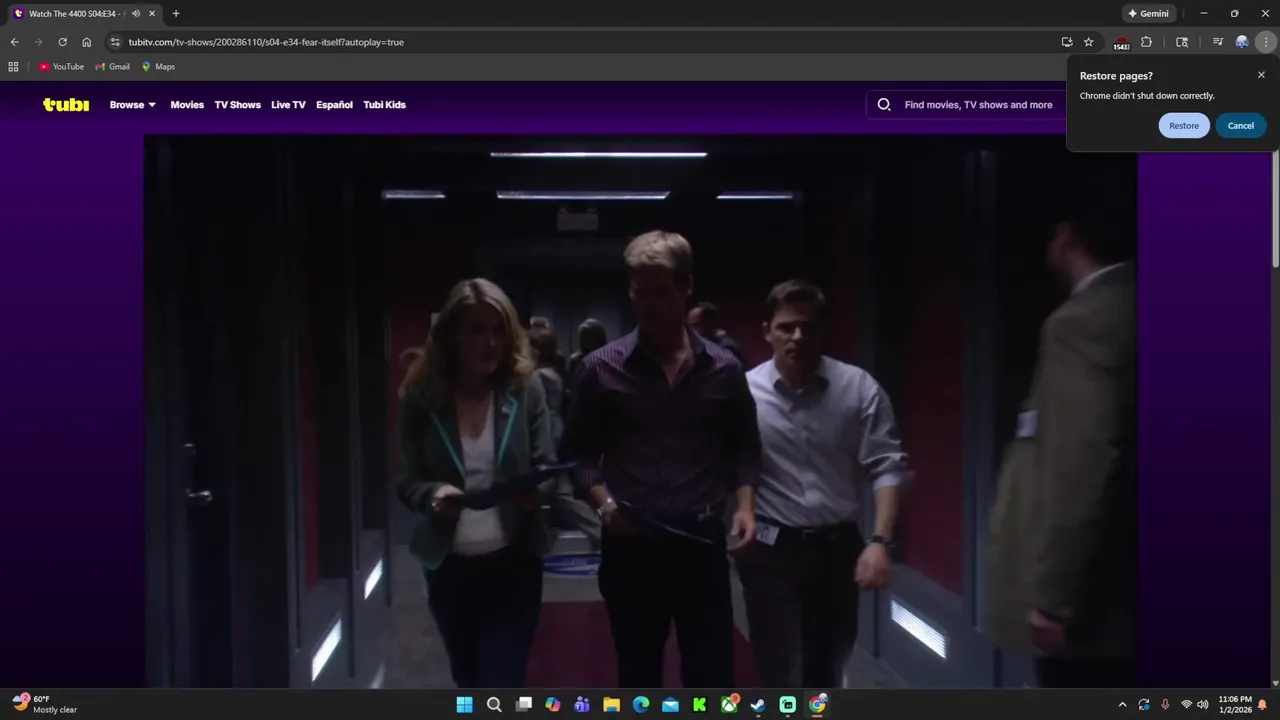This screenshot has height=720, width=1280.
Task: Switch to Live TV
Action: tap(288, 105)
